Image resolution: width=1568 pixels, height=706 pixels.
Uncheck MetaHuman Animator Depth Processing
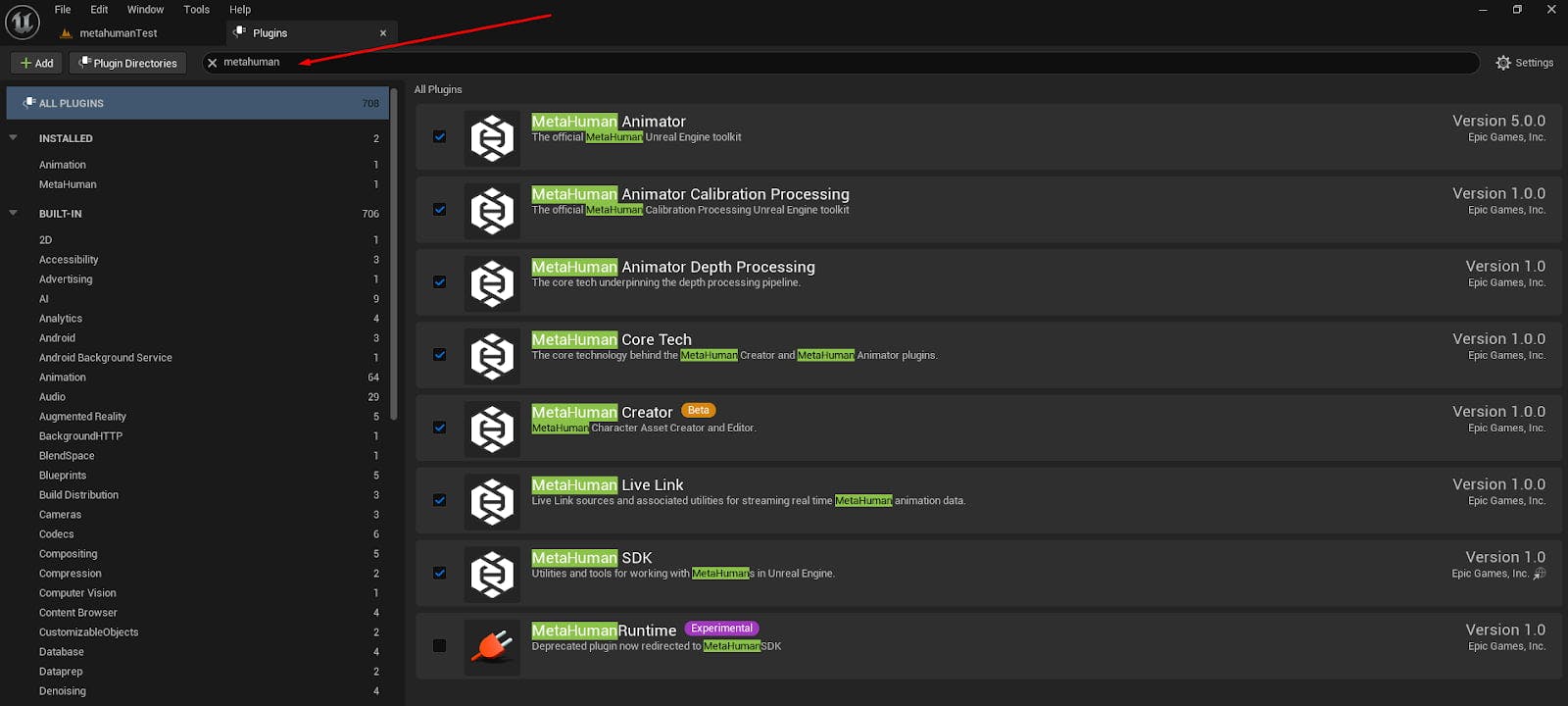[x=439, y=282]
